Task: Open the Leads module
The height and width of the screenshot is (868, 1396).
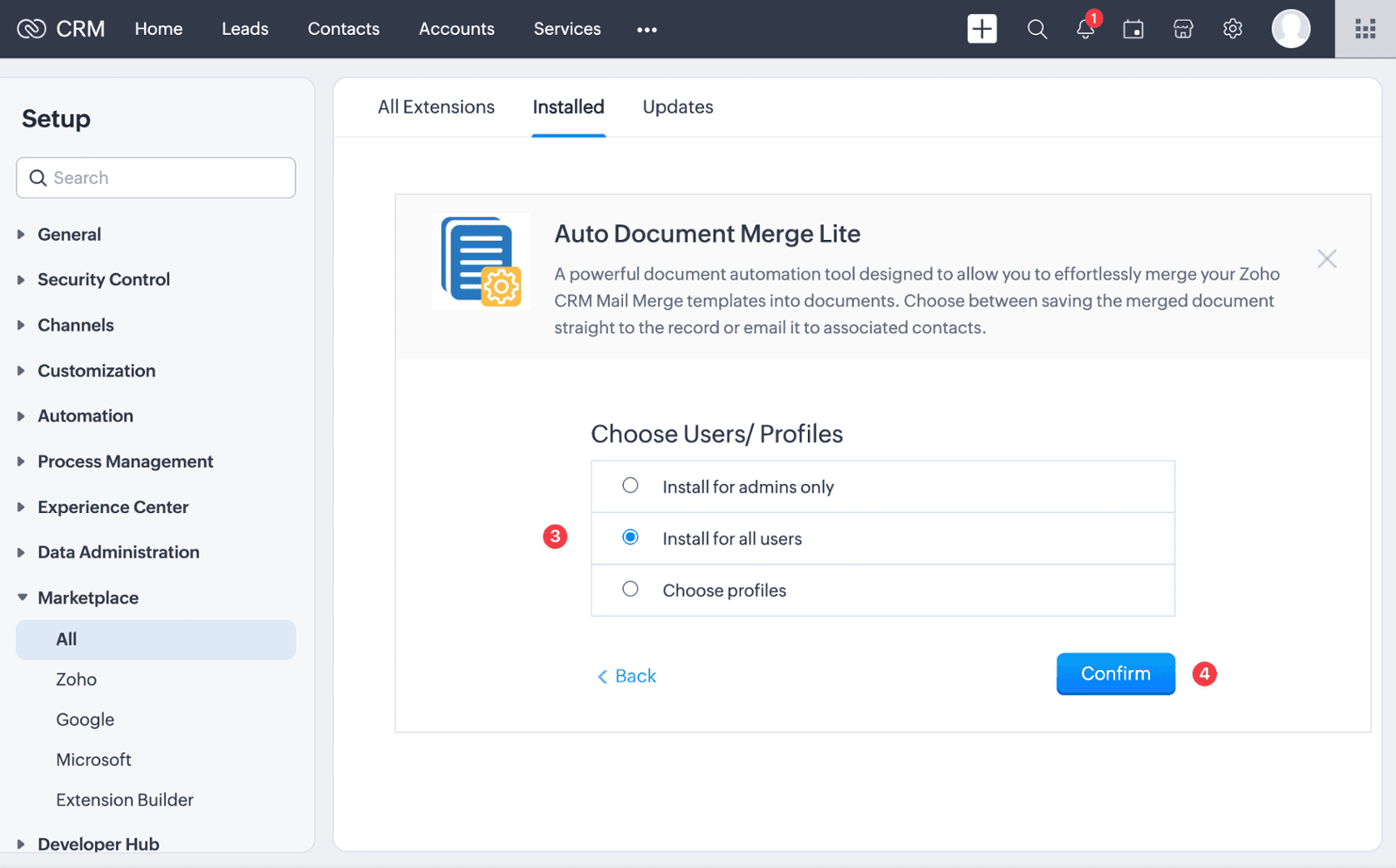Action: 245,29
